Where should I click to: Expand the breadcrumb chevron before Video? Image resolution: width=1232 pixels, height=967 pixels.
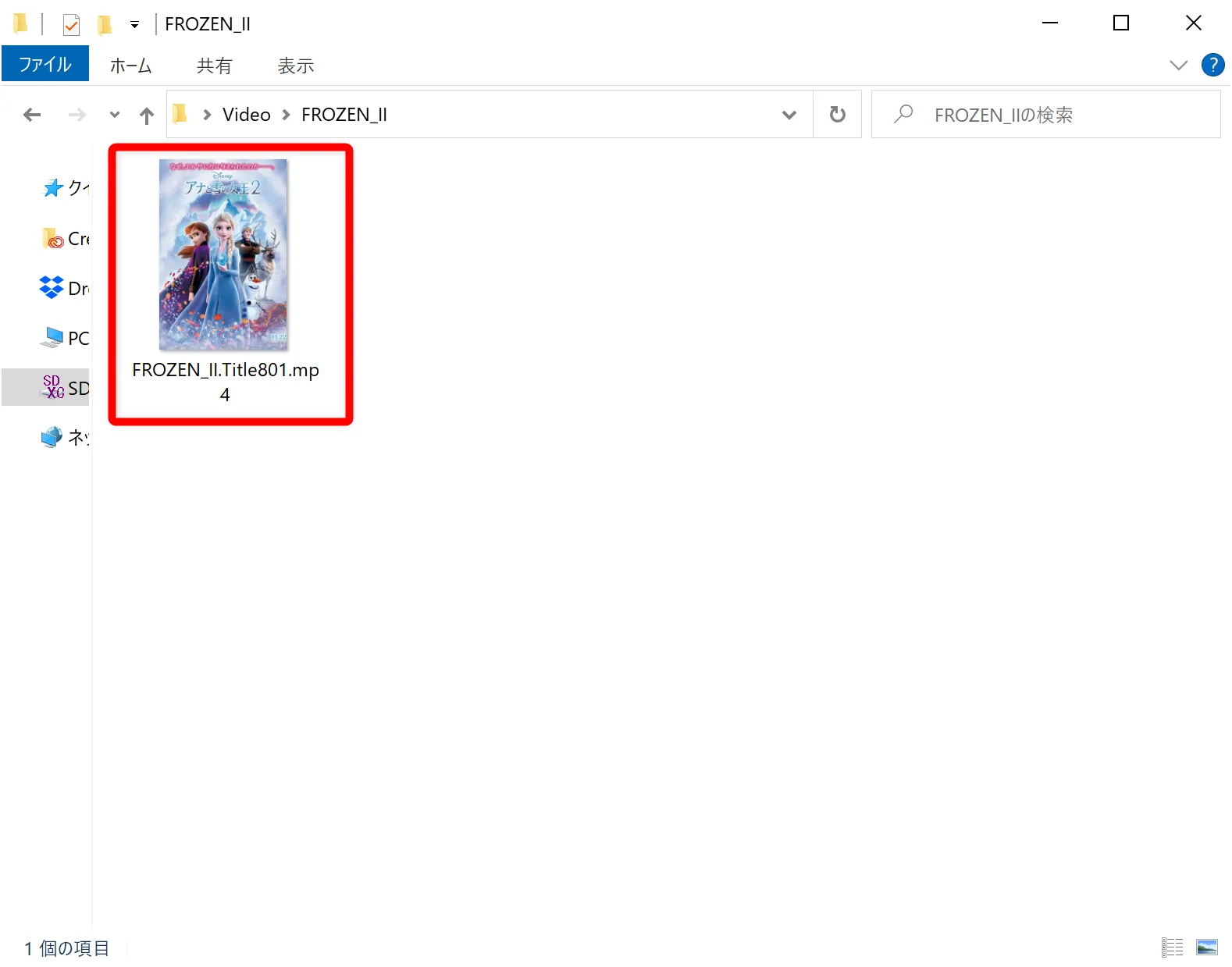(x=207, y=115)
